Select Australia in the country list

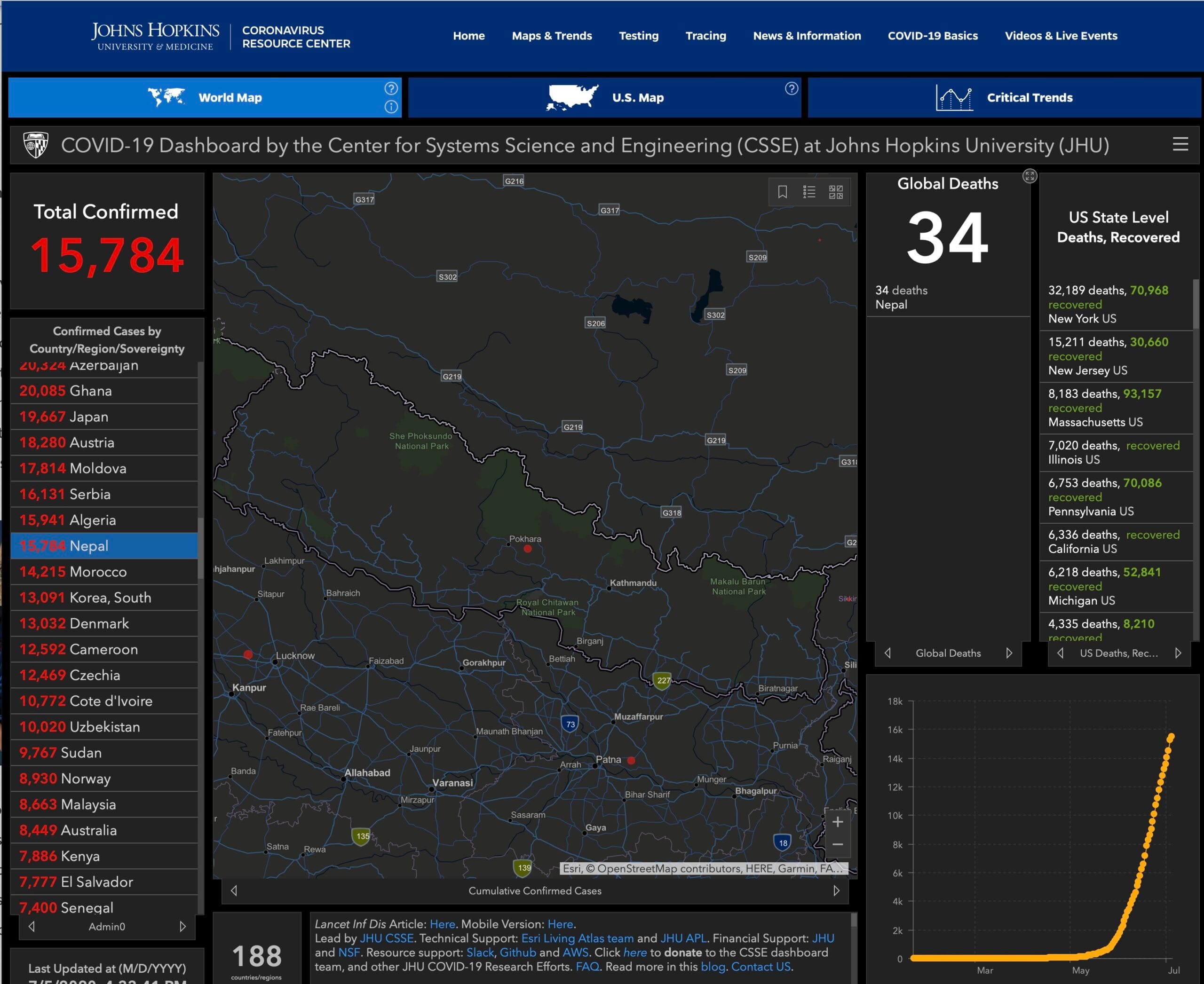click(x=104, y=830)
